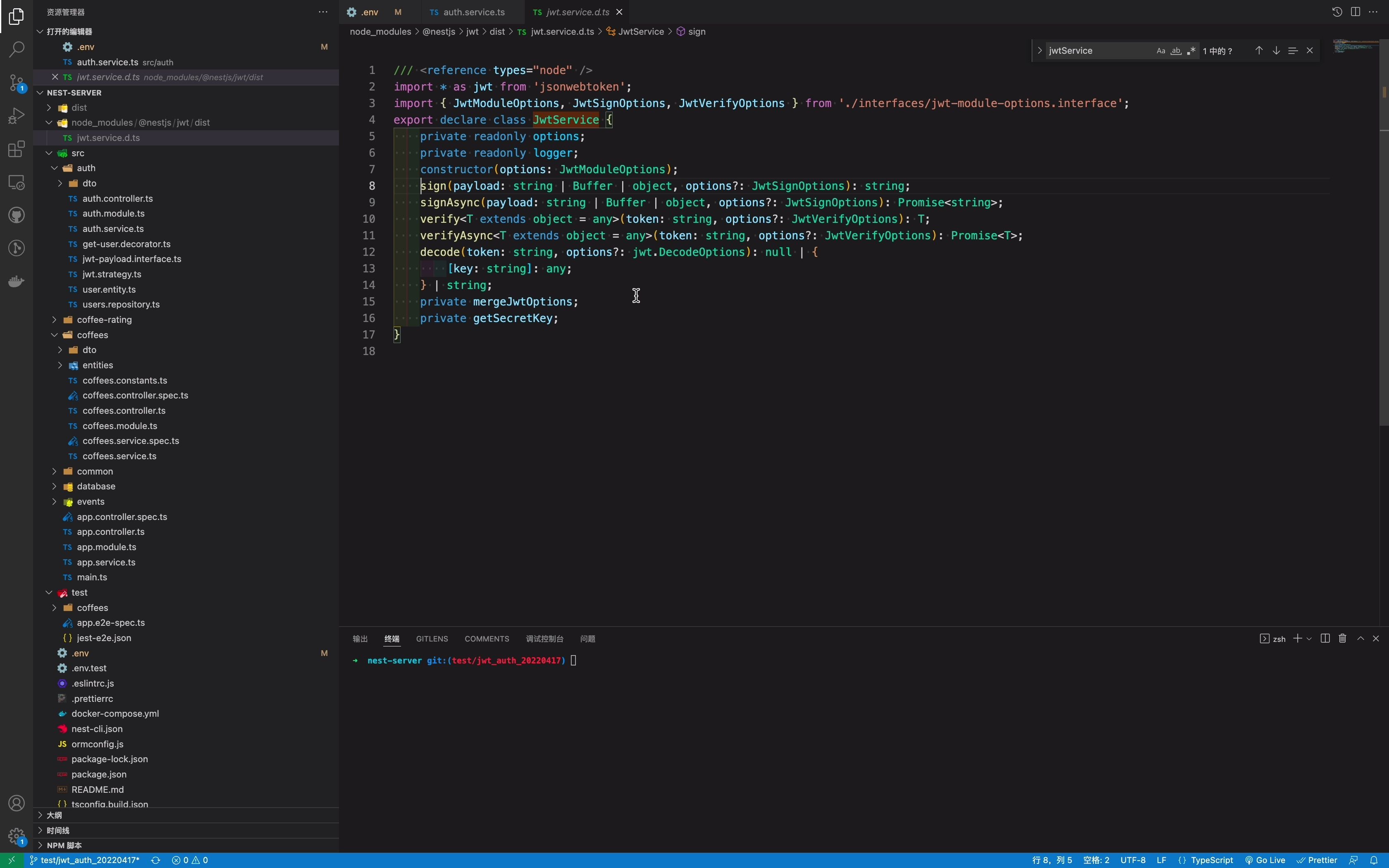Toggle Use Regular Expression in find

(x=1191, y=50)
